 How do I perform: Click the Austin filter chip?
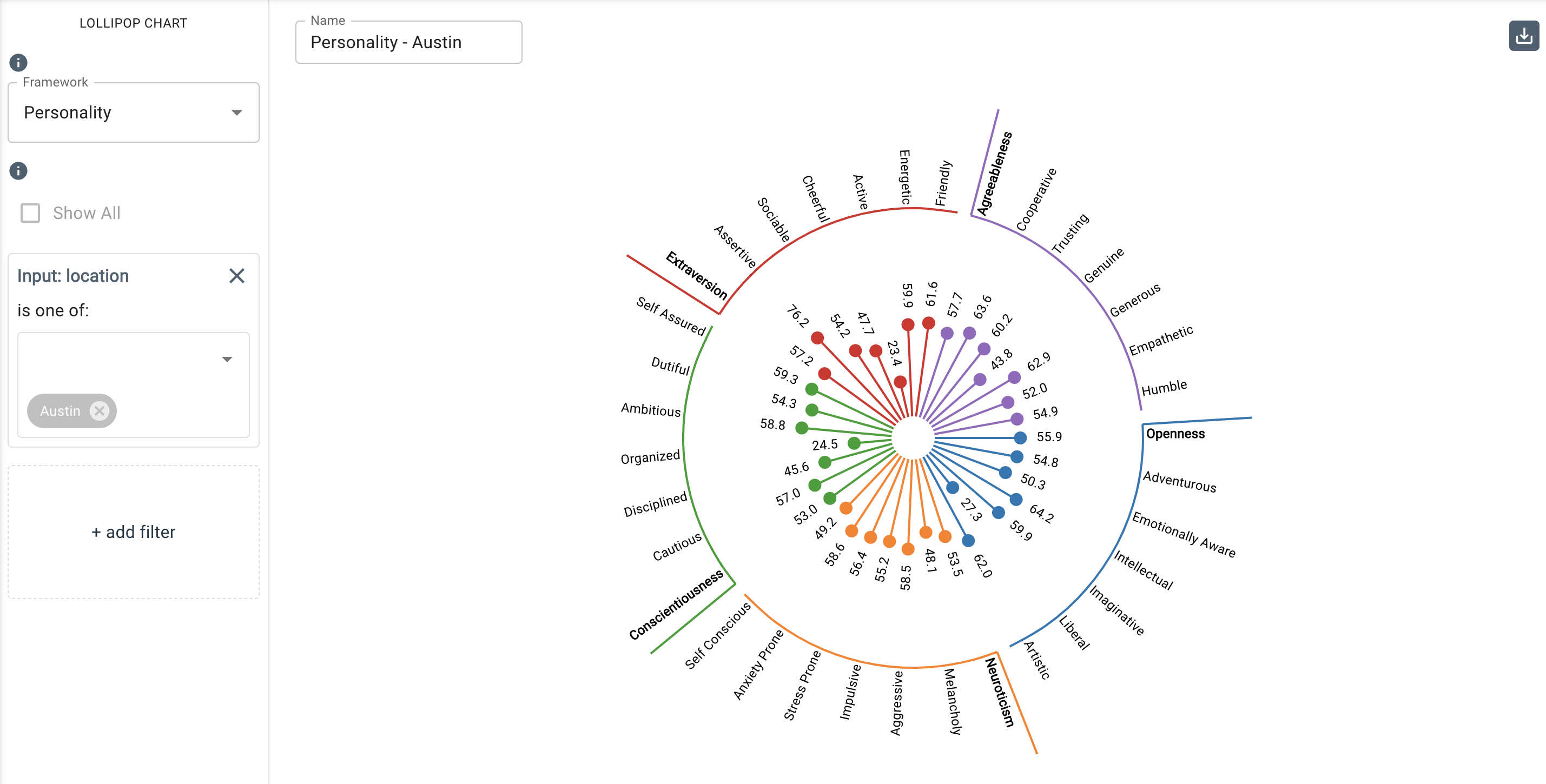click(x=60, y=411)
